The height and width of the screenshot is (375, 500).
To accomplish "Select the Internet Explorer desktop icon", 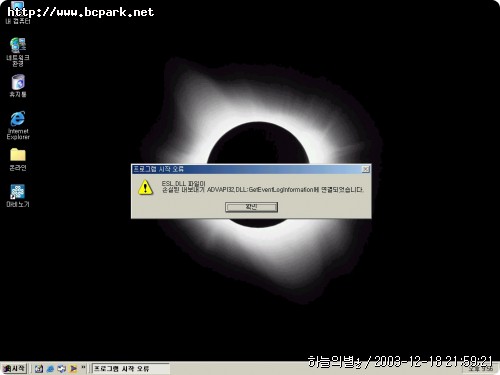I will pos(18,125).
